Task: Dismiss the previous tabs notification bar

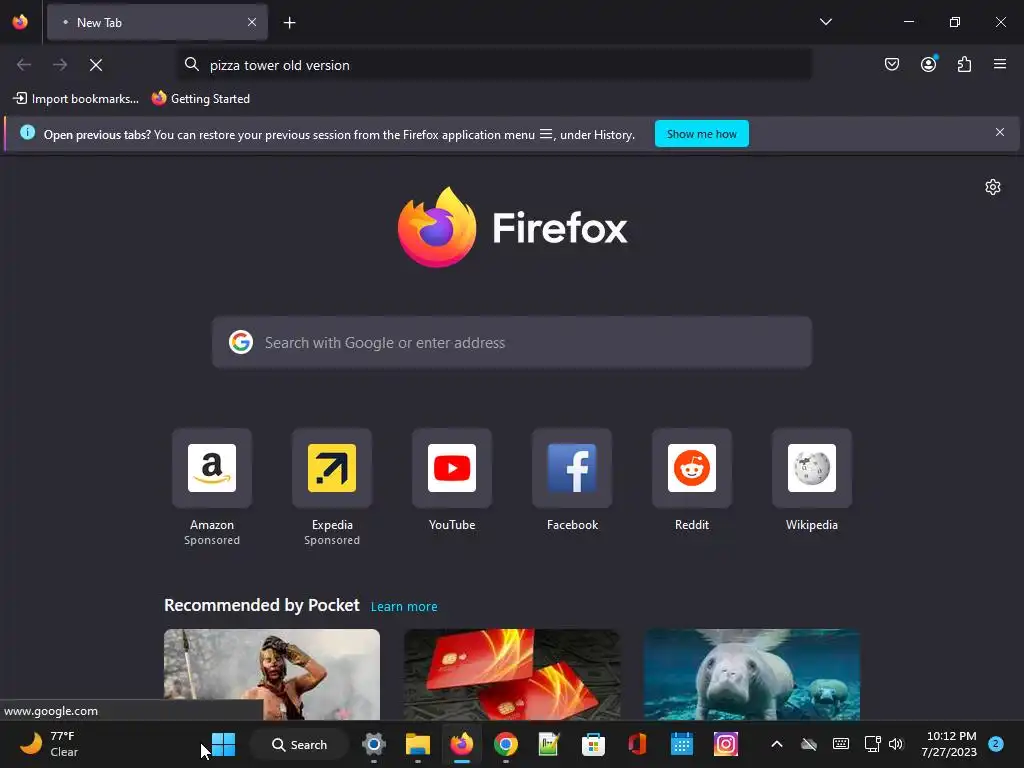Action: (x=999, y=133)
